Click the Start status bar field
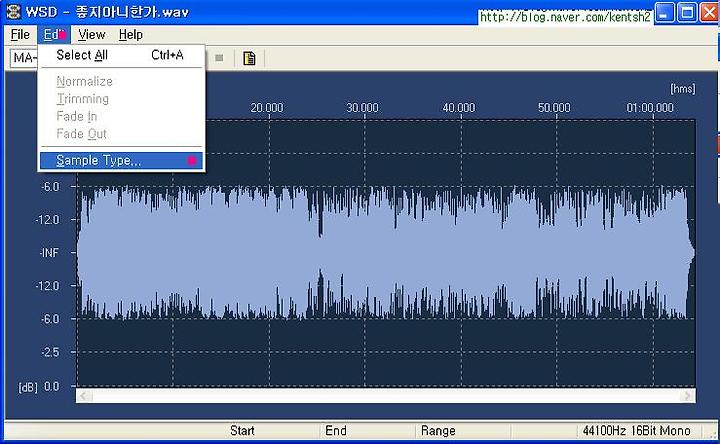720x444 pixels. [x=242, y=431]
